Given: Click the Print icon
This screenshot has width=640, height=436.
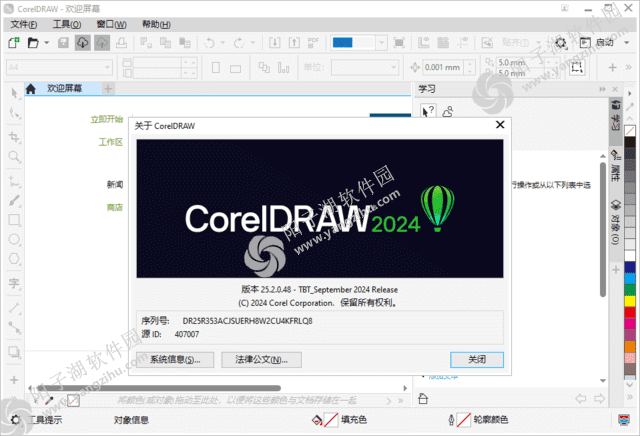Looking at the screenshot, I should 121,42.
